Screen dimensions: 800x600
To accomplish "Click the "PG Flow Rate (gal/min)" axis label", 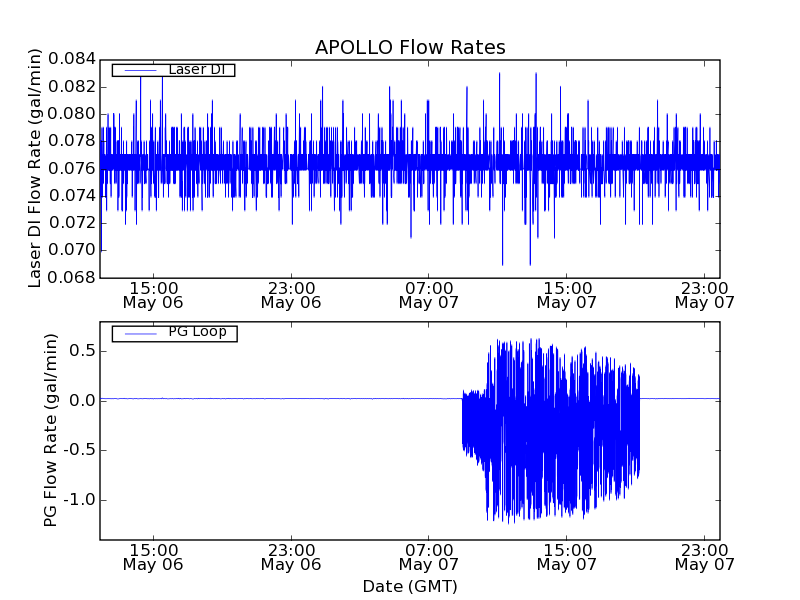I will coord(50,430).
